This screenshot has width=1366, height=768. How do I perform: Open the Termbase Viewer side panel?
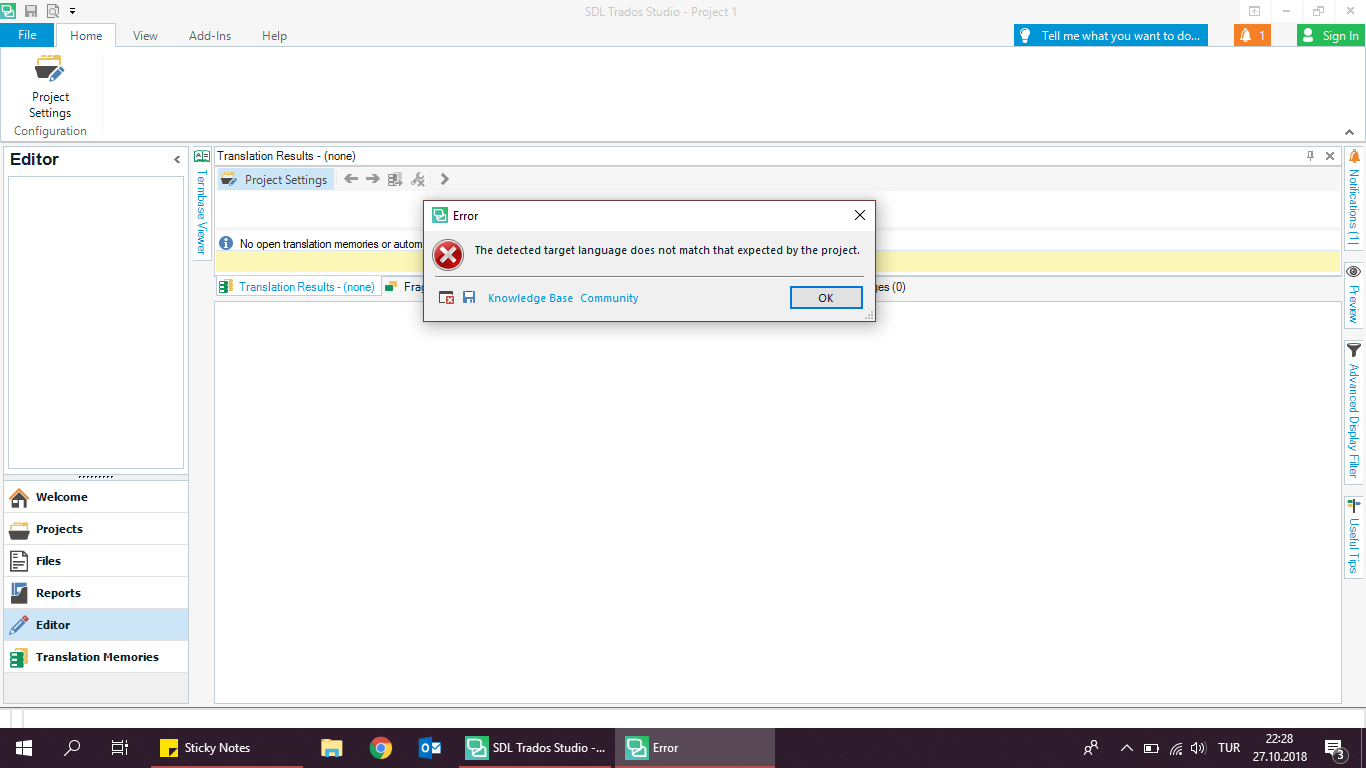tap(201, 205)
